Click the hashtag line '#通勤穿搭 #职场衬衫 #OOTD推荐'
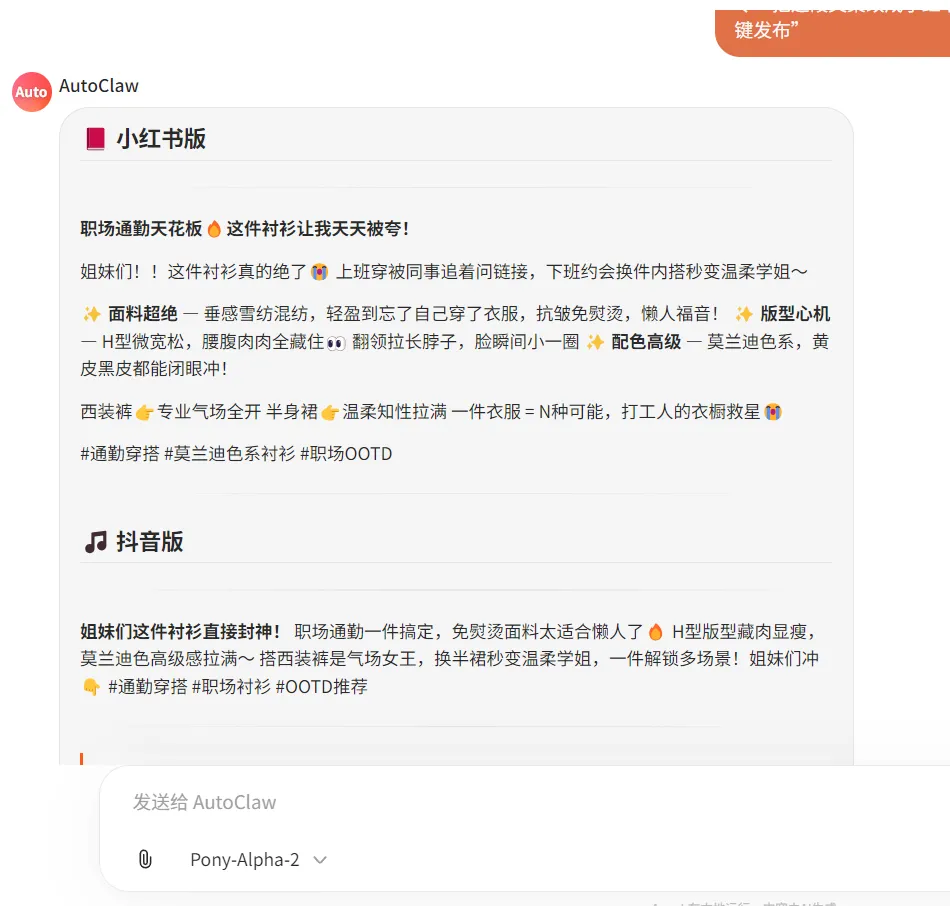Image resolution: width=950 pixels, height=906 pixels. click(238, 687)
